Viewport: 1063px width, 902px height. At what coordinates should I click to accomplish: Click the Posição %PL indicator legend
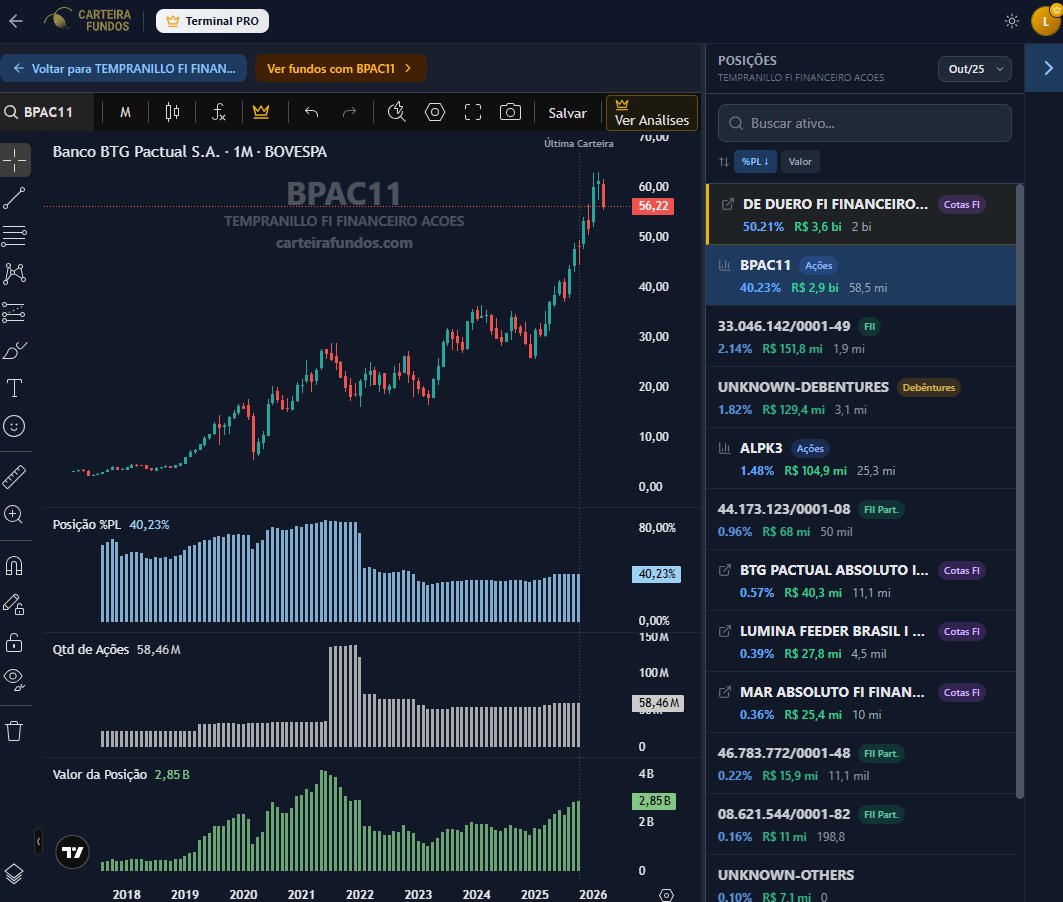click(x=111, y=525)
